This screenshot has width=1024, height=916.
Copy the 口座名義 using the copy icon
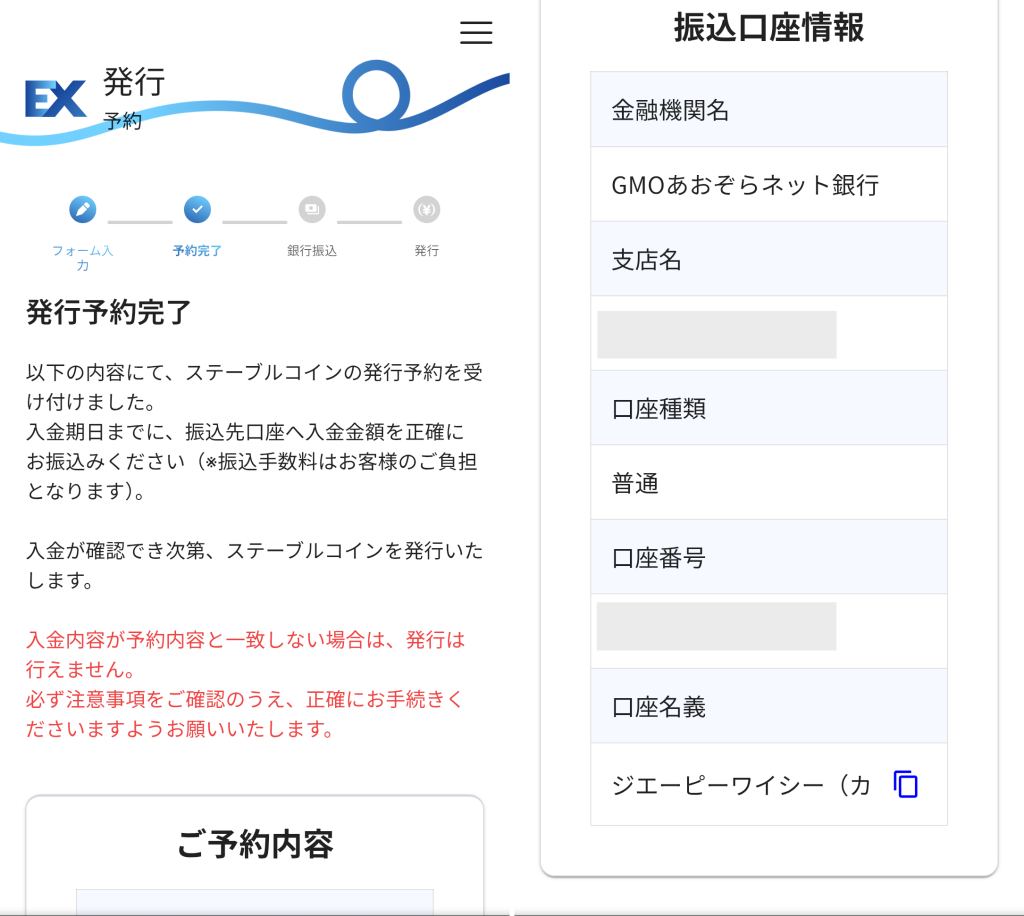pyautogui.click(x=905, y=785)
